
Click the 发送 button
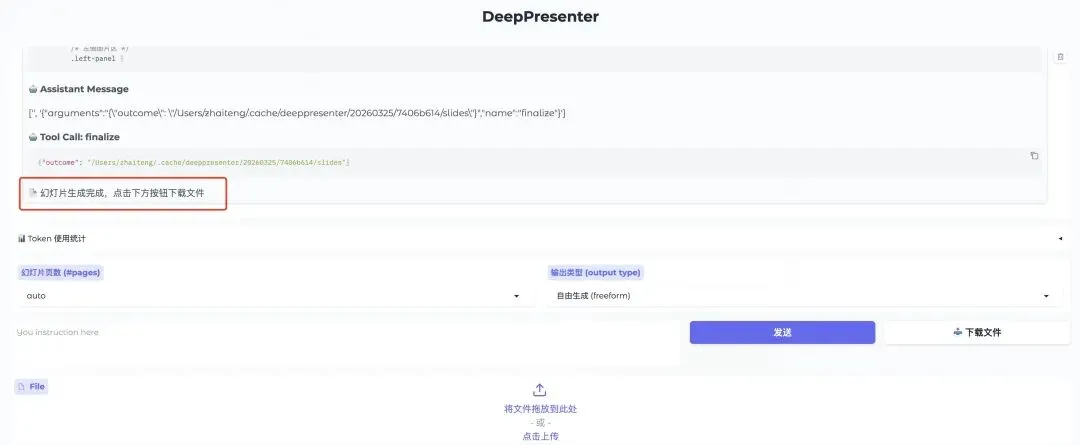(x=782, y=332)
